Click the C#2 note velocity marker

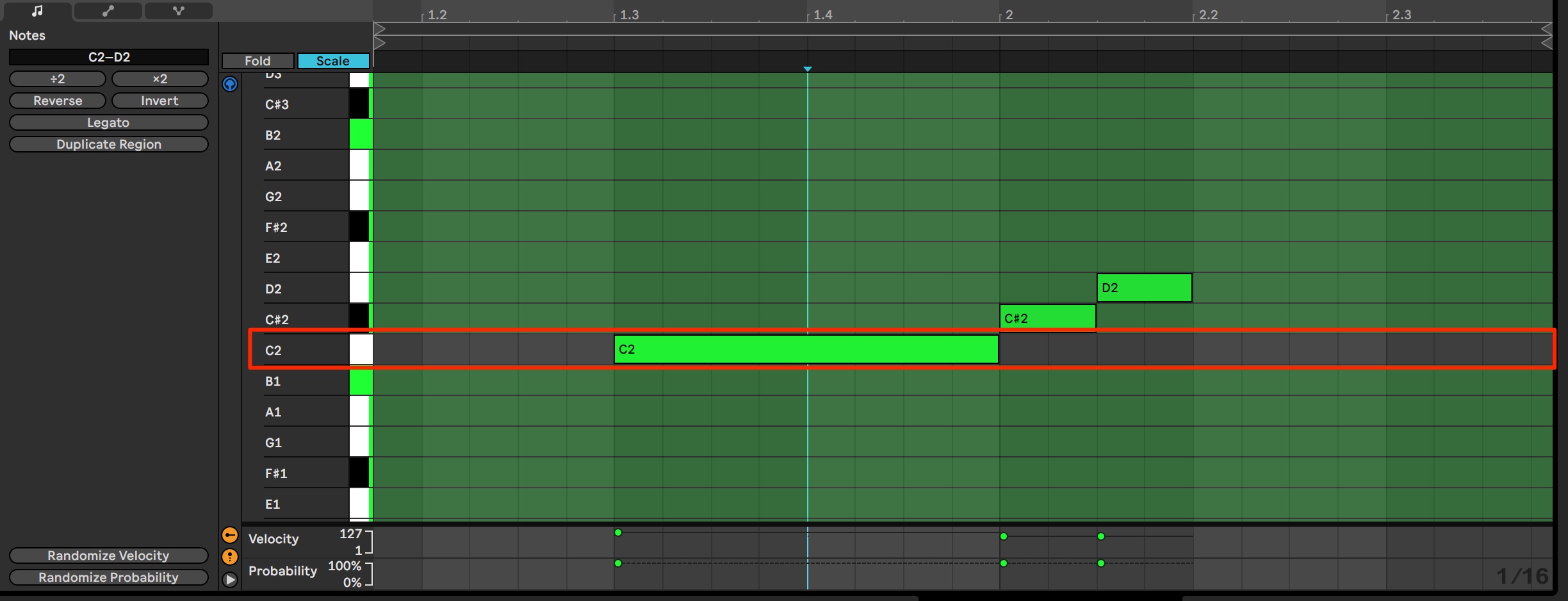[x=1004, y=536]
